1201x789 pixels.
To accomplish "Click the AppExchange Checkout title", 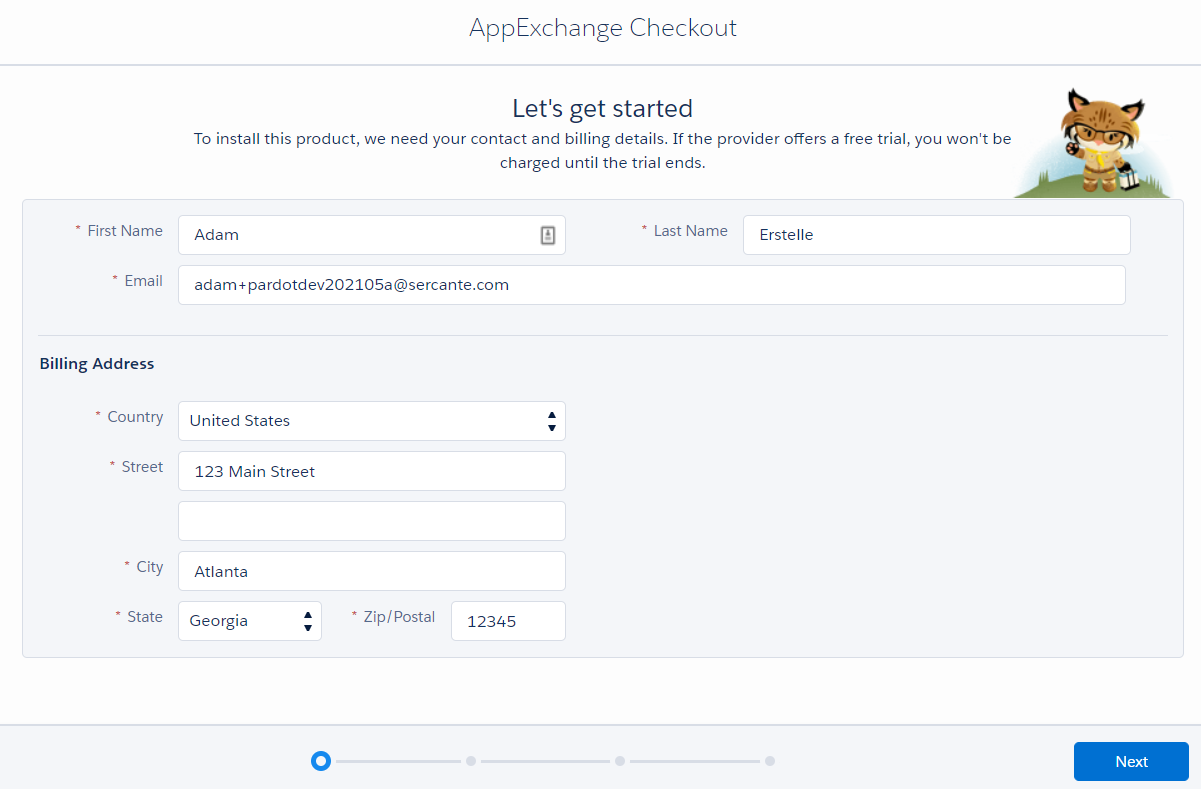I will coord(603,28).
